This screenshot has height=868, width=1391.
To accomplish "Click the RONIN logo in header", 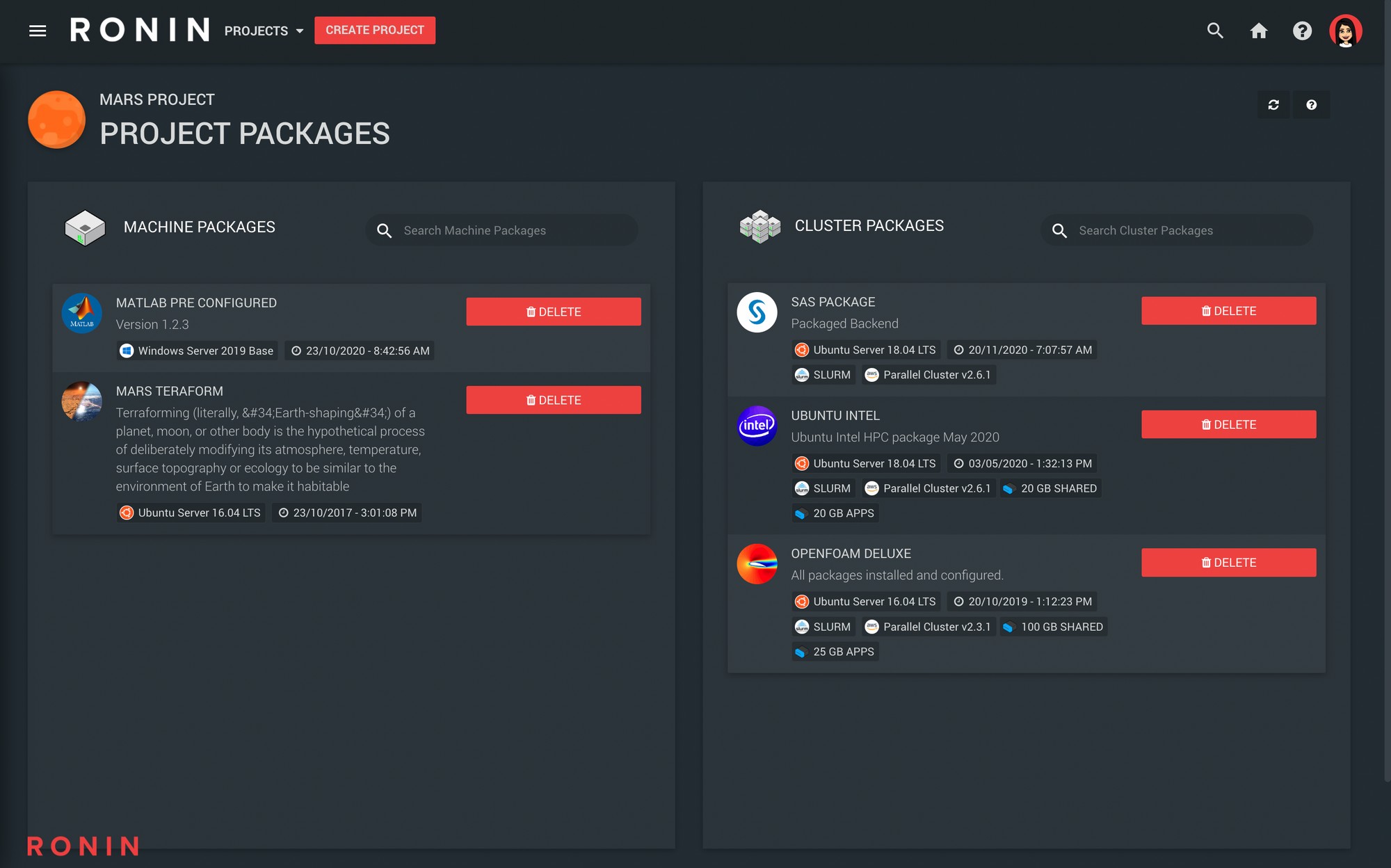I will [x=140, y=30].
